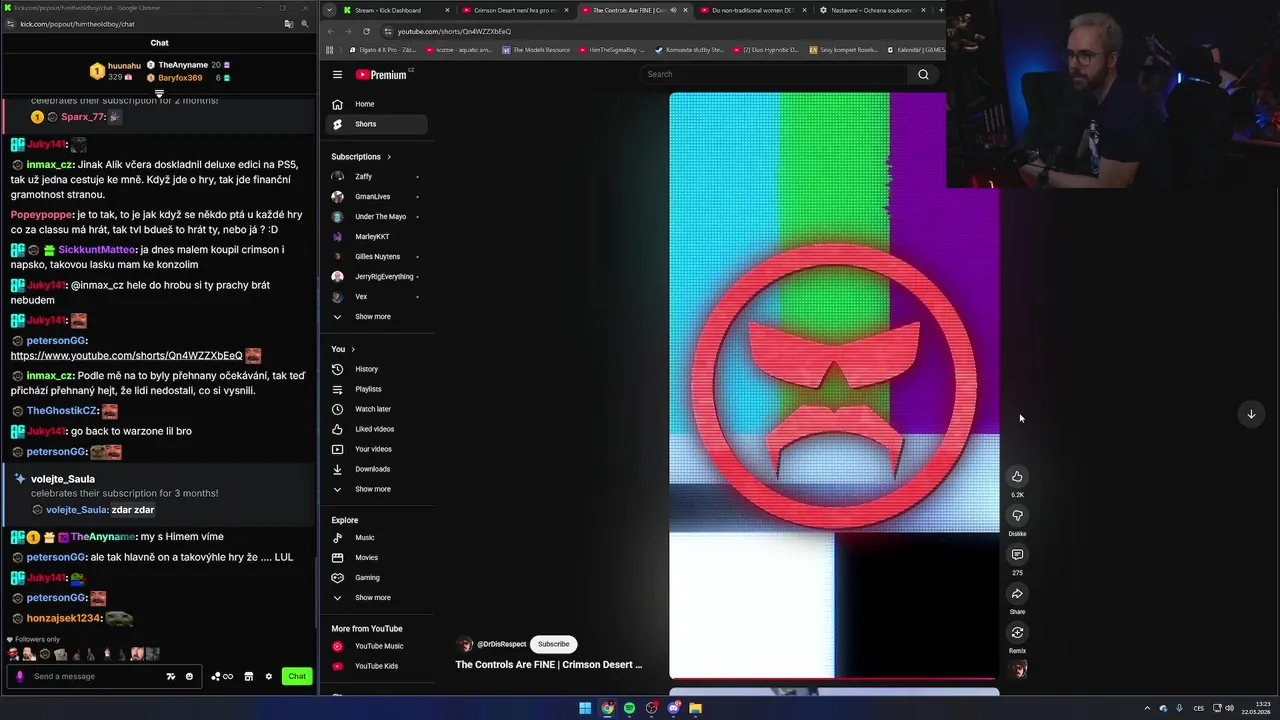Open the Remix option
The width and height of the screenshot is (1280, 720).
coord(1017,632)
